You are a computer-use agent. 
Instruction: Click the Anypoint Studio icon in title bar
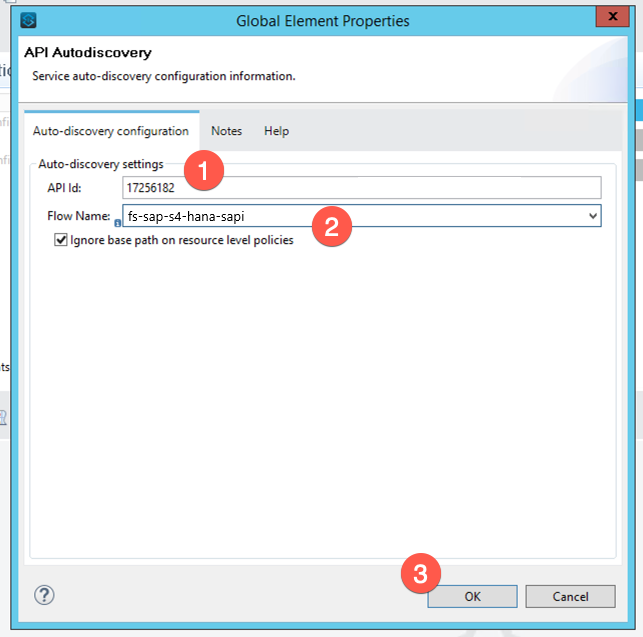pyautogui.click(x=28, y=20)
